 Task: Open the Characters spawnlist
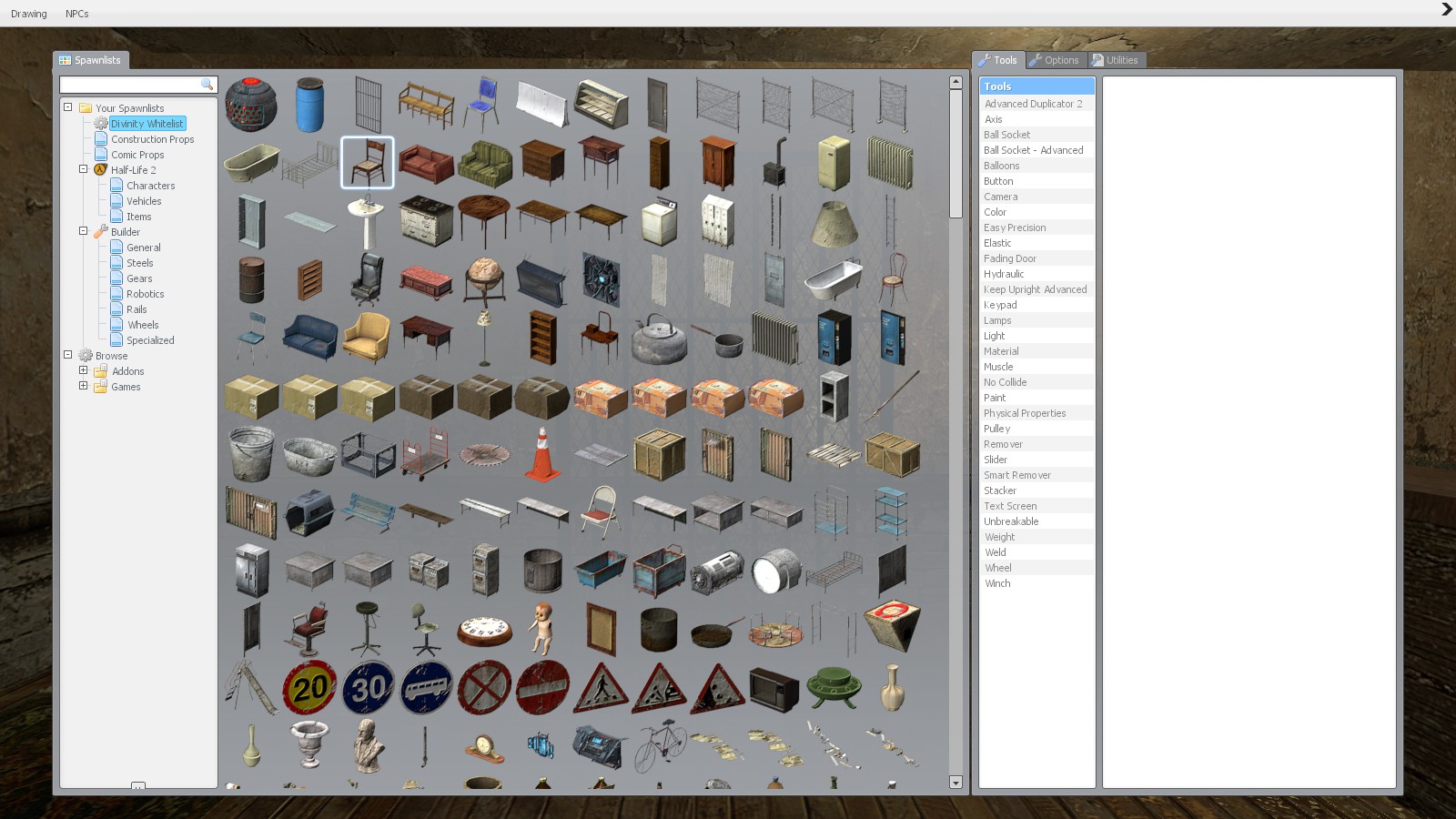tap(150, 186)
